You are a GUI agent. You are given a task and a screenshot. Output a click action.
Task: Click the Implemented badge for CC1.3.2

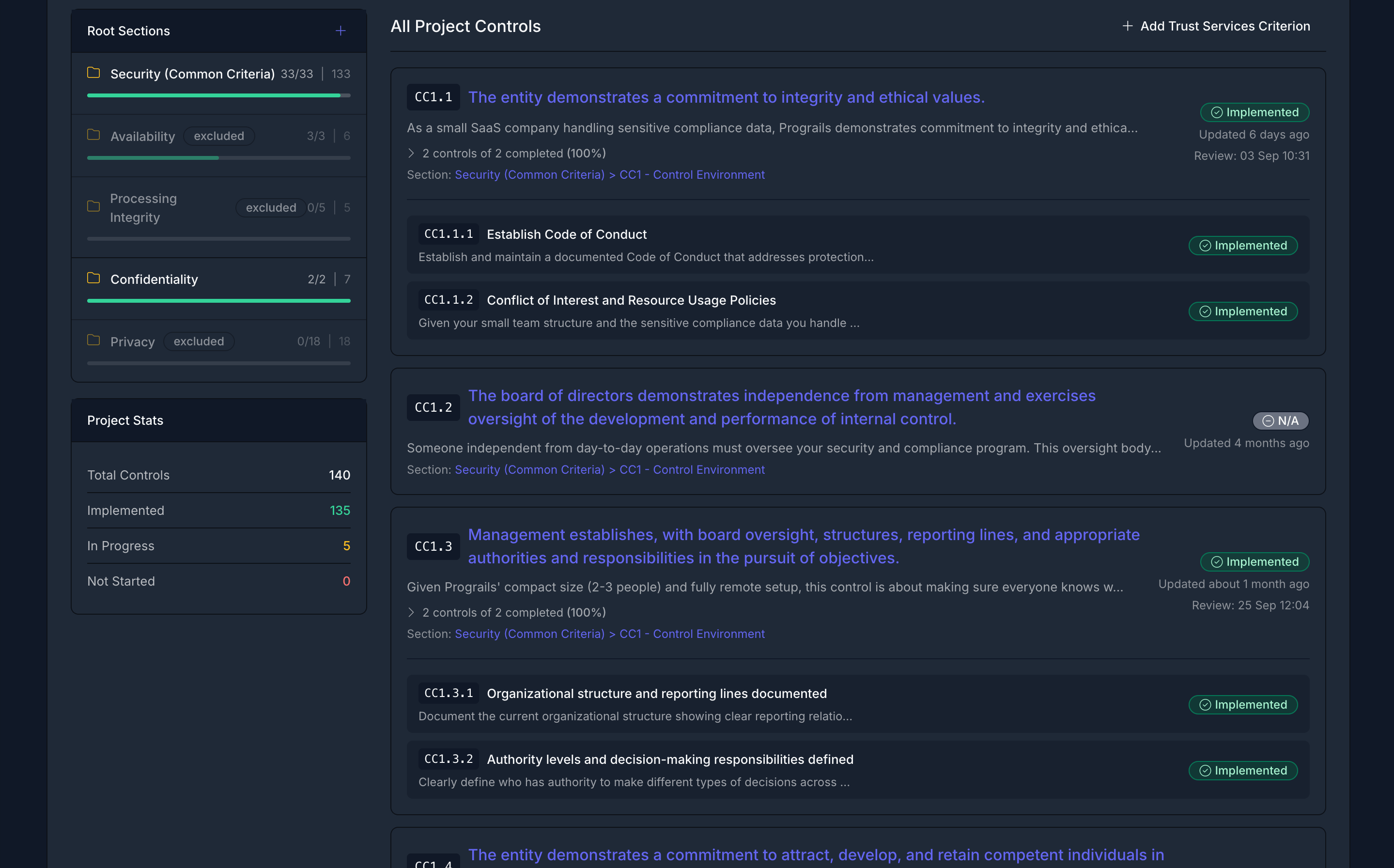pos(1243,771)
